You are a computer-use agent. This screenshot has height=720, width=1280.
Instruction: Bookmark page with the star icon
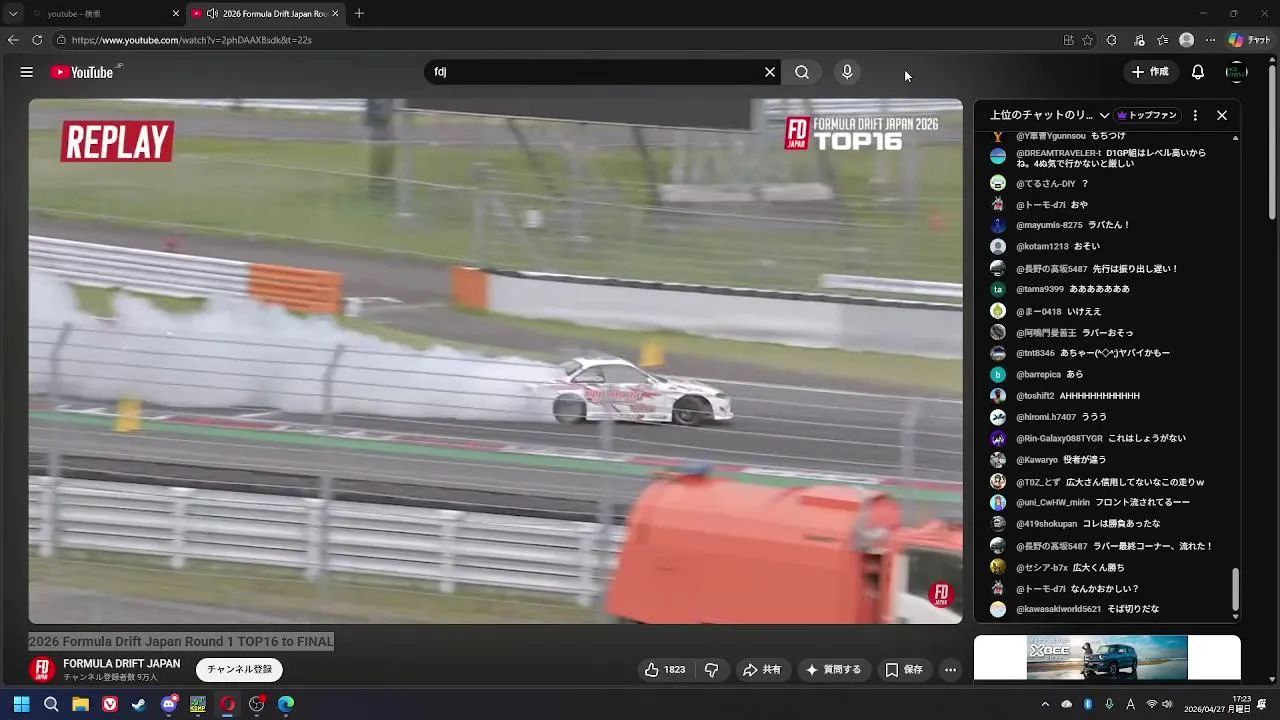click(1088, 40)
